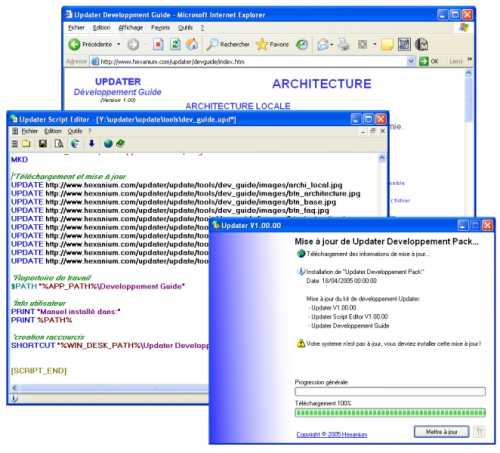
Task: Click the Mail envelope icon in Internet Explorer
Action: pos(323,44)
